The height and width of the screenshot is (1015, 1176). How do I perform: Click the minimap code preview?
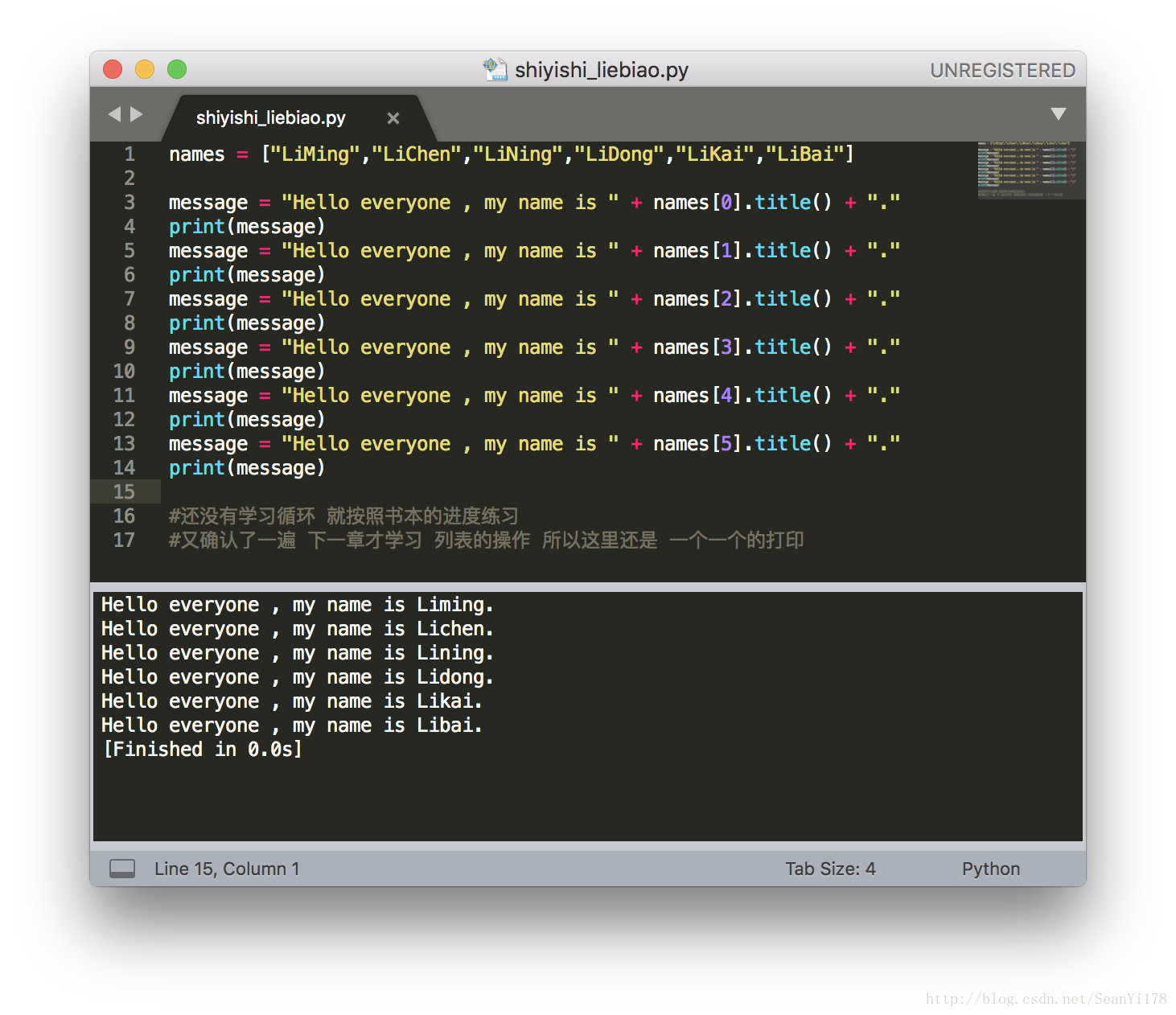point(1027,170)
